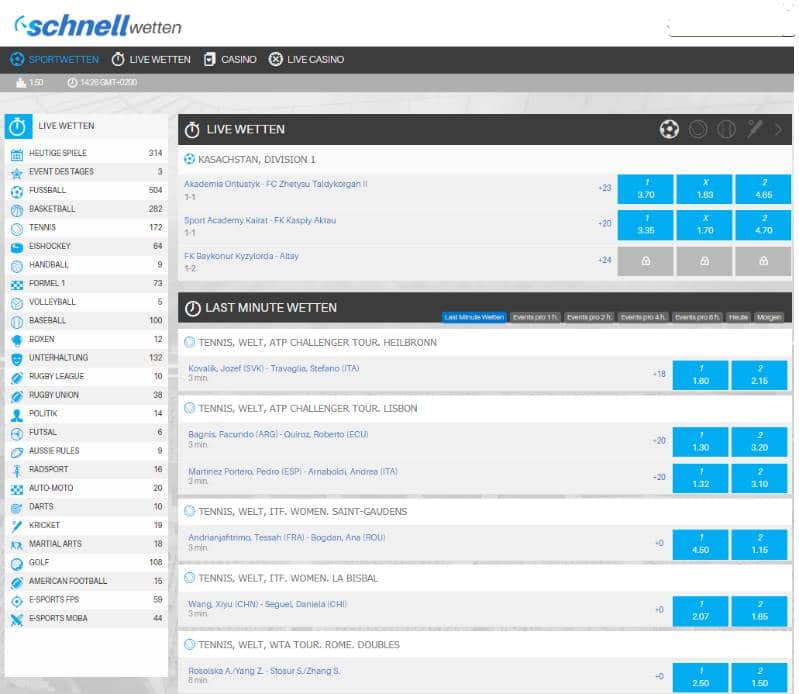Select the Events pro 1h tab
Screen dimensions: 799x694
[535, 317]
